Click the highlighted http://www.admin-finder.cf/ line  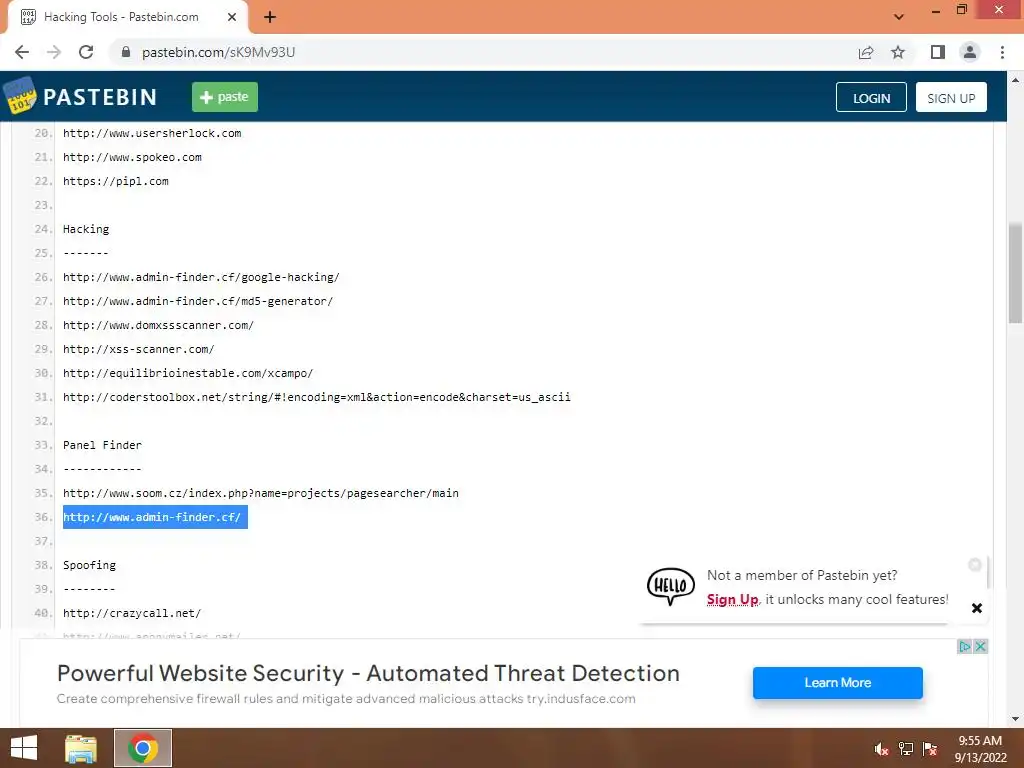155,517
